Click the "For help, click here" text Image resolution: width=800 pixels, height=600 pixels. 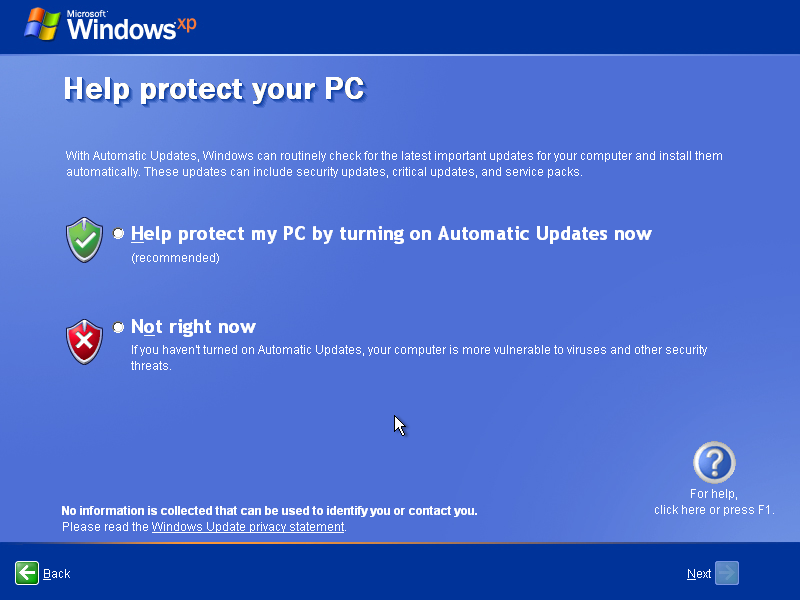pos(713,502)
